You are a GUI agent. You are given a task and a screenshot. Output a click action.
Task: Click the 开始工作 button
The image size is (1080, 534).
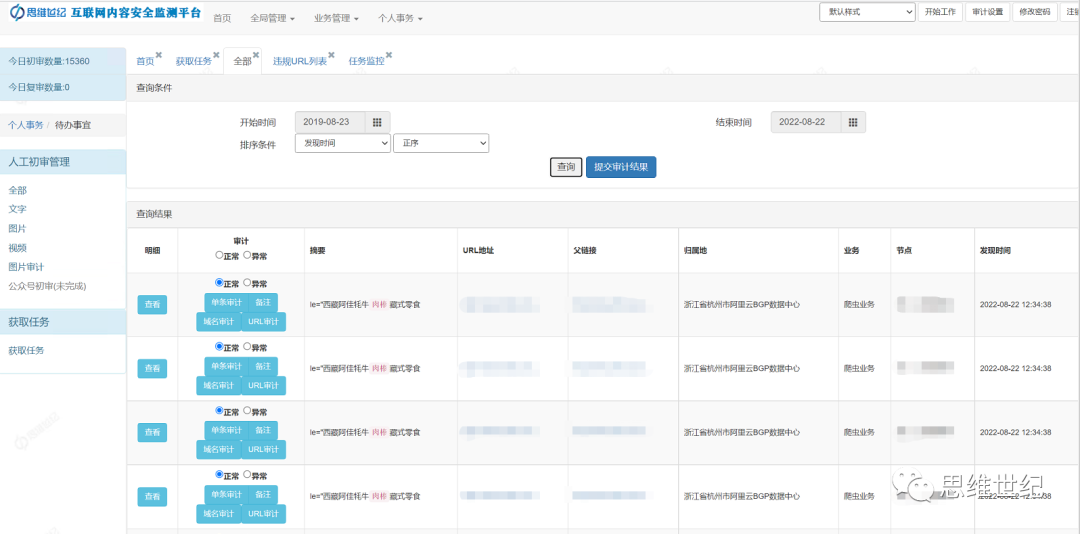tap(940, 12)
